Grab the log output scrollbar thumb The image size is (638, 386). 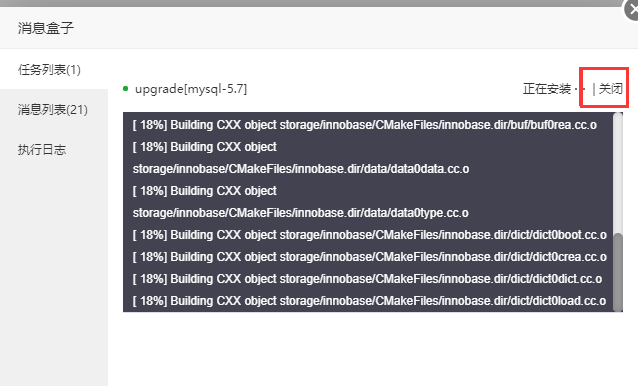618,272
